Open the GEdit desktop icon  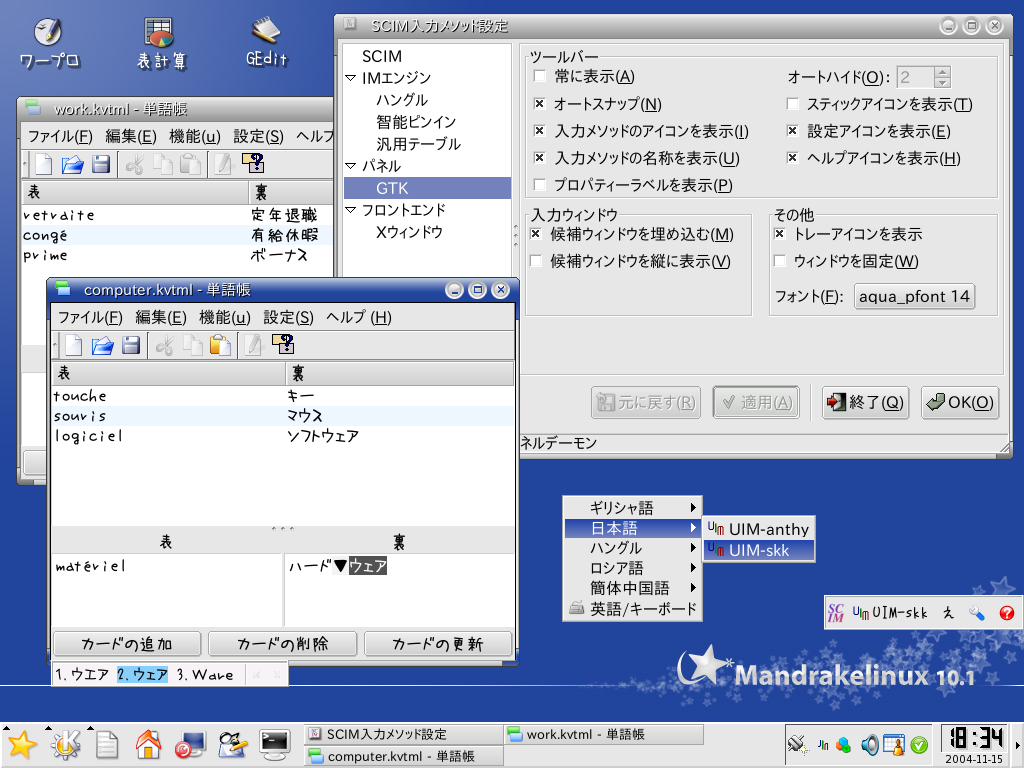click(266, 42)
